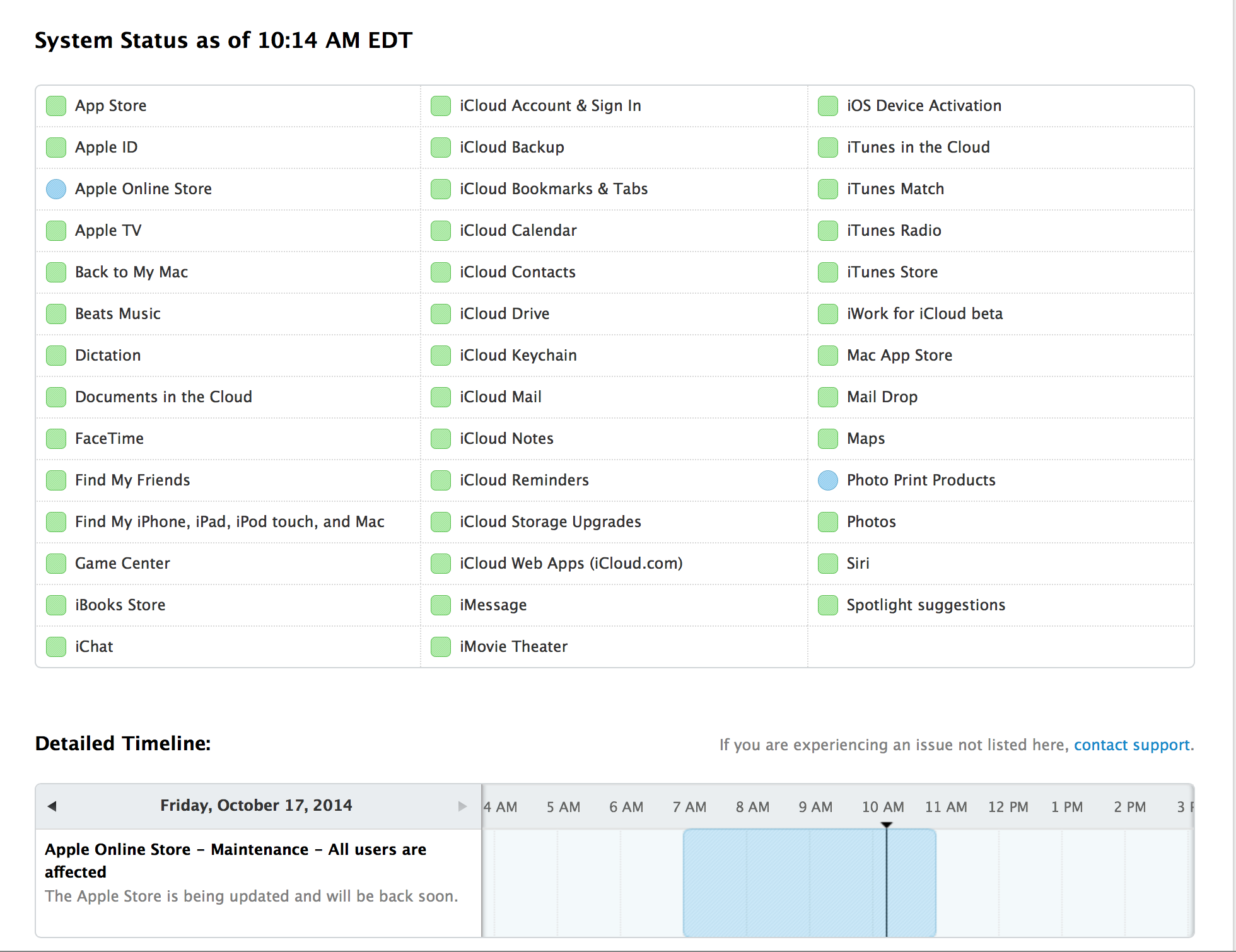The image size is (1236, 952).
Task: Click the green status icon for App Store
Action: pyautogui.click(x=56, y=106)
